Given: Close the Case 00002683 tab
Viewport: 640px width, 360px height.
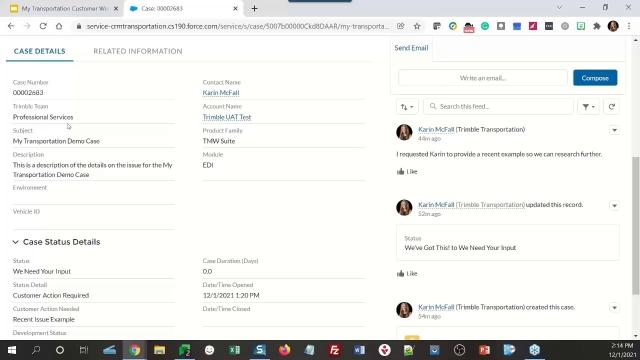Looking at the screenshot, I should pos(236,8).
